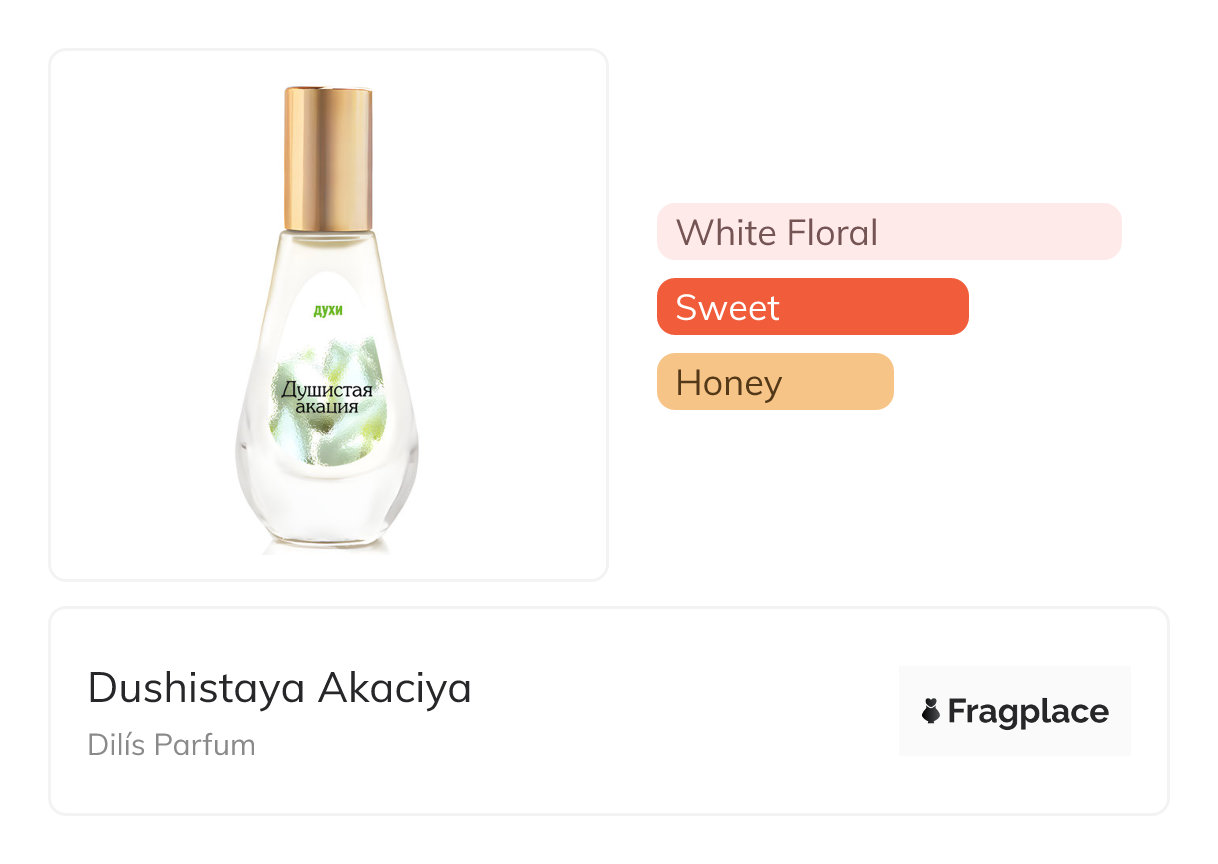Image resolution: width=1218 pixels, height=864 pixels.
Task: Select the Honey accord bar
Action: click(x=774, y=382)
